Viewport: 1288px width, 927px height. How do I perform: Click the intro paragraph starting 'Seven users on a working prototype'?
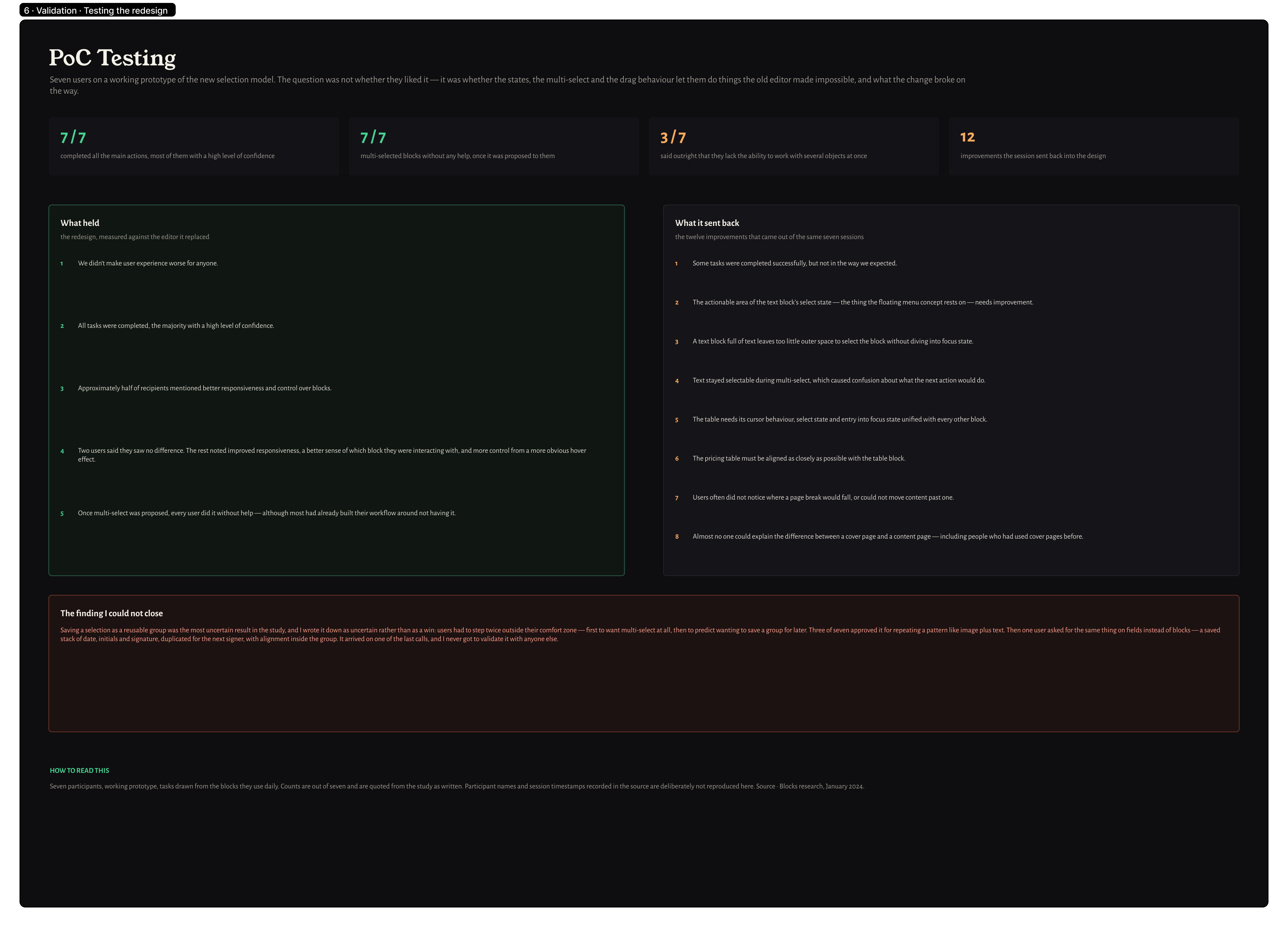507,85
